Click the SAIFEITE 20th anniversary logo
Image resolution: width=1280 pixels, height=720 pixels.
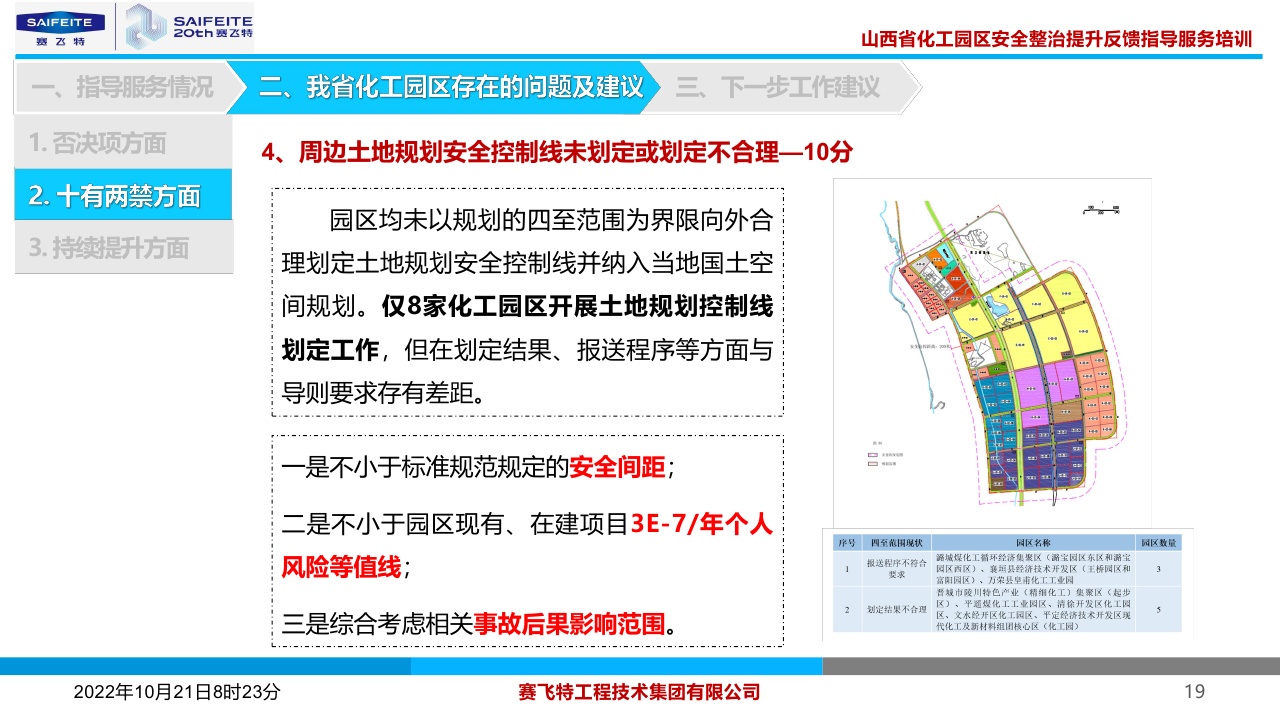pyautogui.click(x=188, y=27)
